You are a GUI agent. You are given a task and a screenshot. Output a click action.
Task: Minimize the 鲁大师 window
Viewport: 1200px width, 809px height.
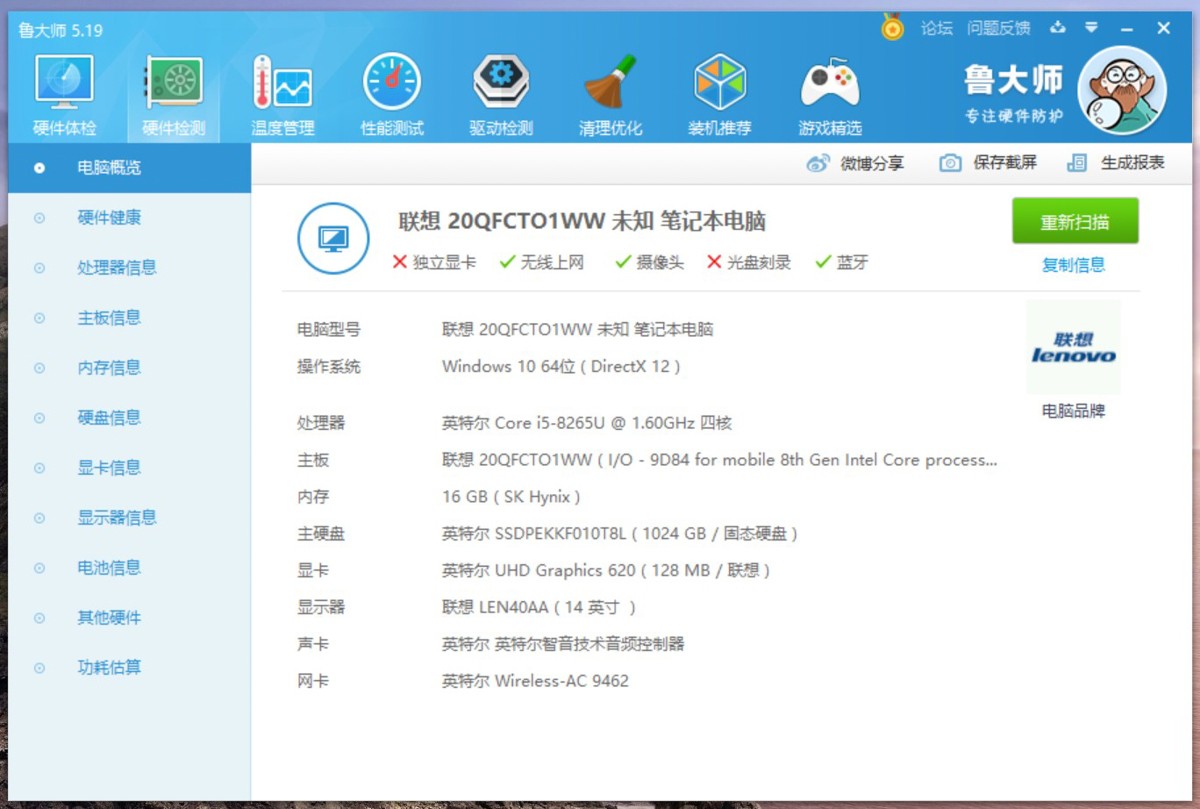tap(1127, 28)
